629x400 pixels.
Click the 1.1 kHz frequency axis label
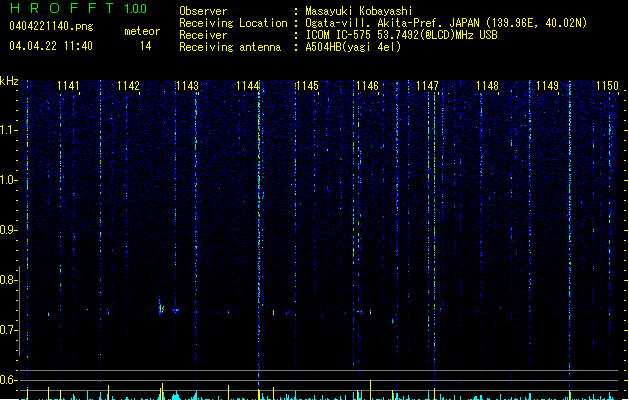[7, 130]
